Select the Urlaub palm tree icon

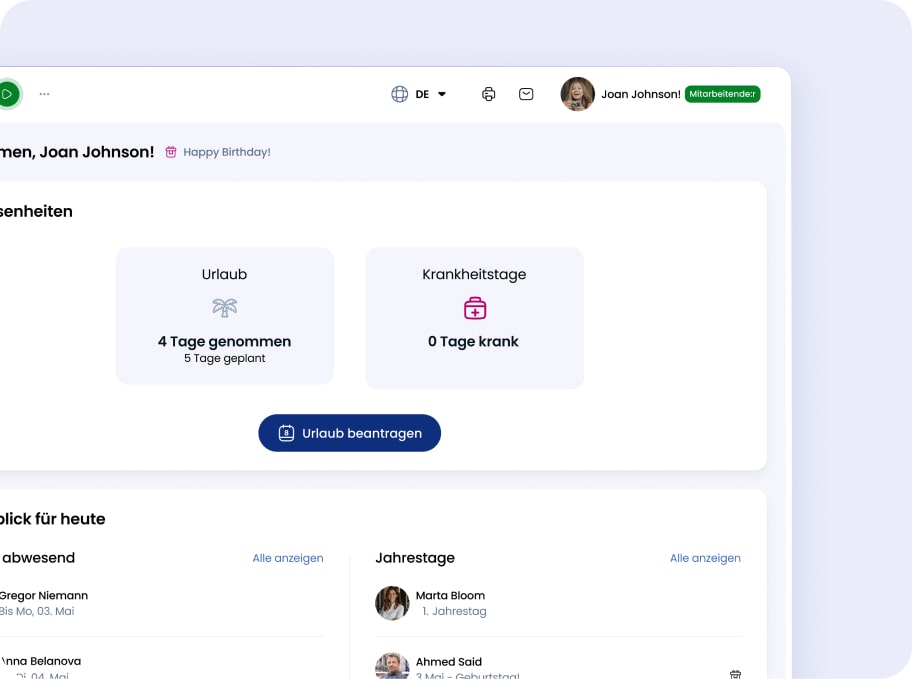tap(224, 307)
